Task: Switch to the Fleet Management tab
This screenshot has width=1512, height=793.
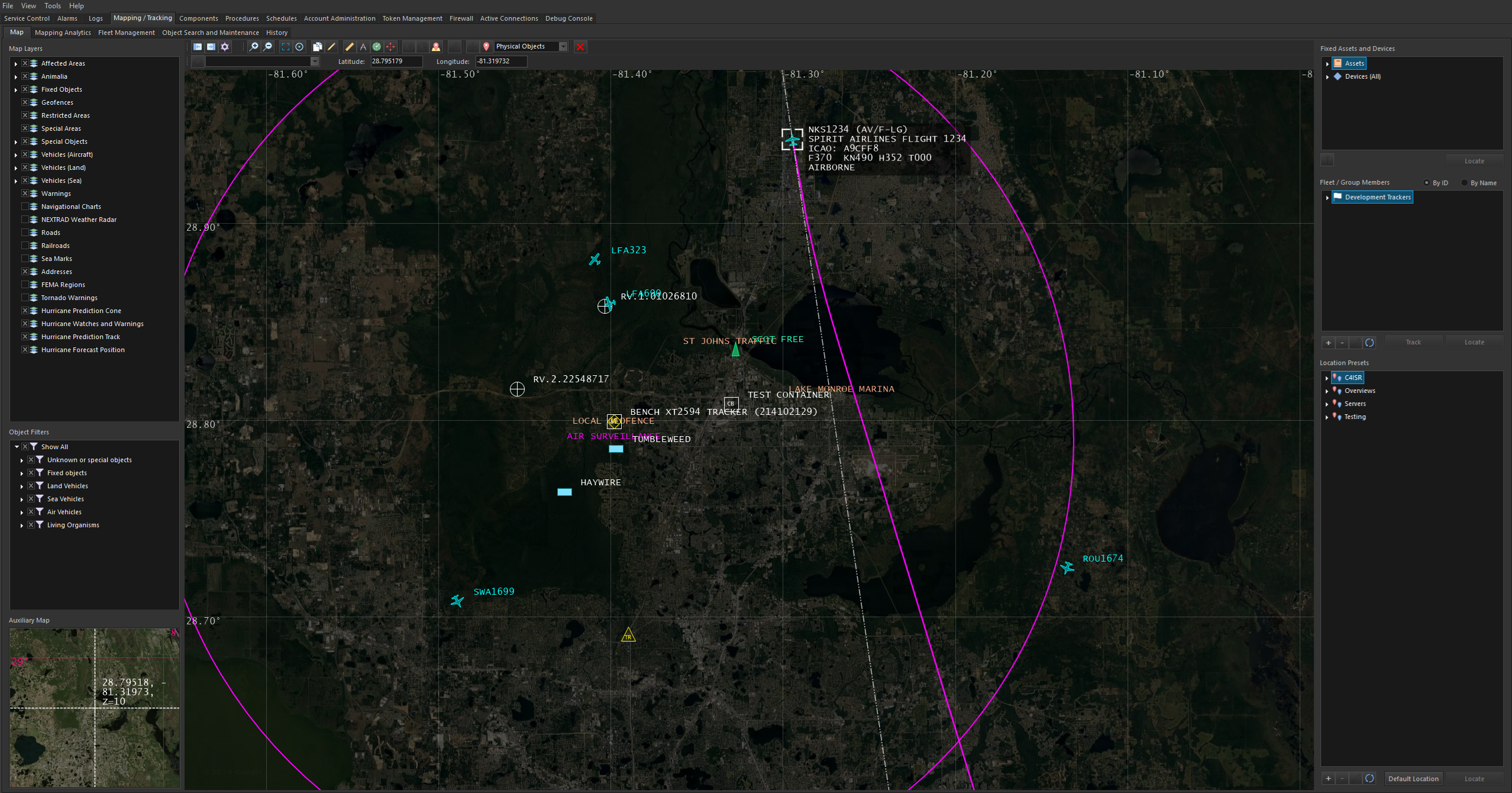Action: [126, 33]
